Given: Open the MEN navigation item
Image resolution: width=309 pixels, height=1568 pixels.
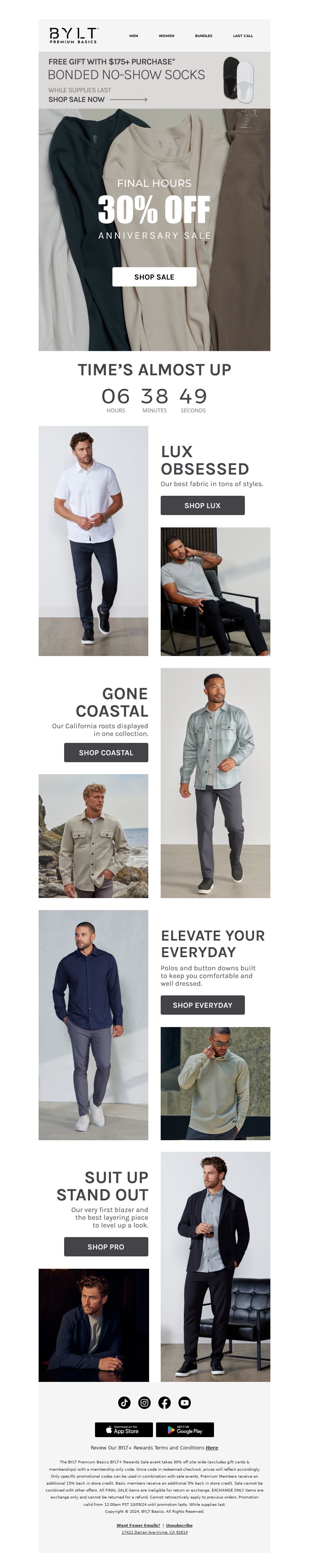Looking at the screenshot, I should click(x=134, y=36).
